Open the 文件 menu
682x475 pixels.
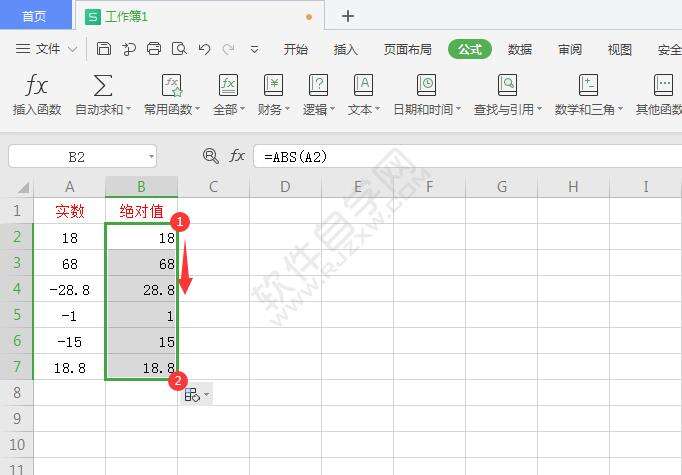click(48, 49)
